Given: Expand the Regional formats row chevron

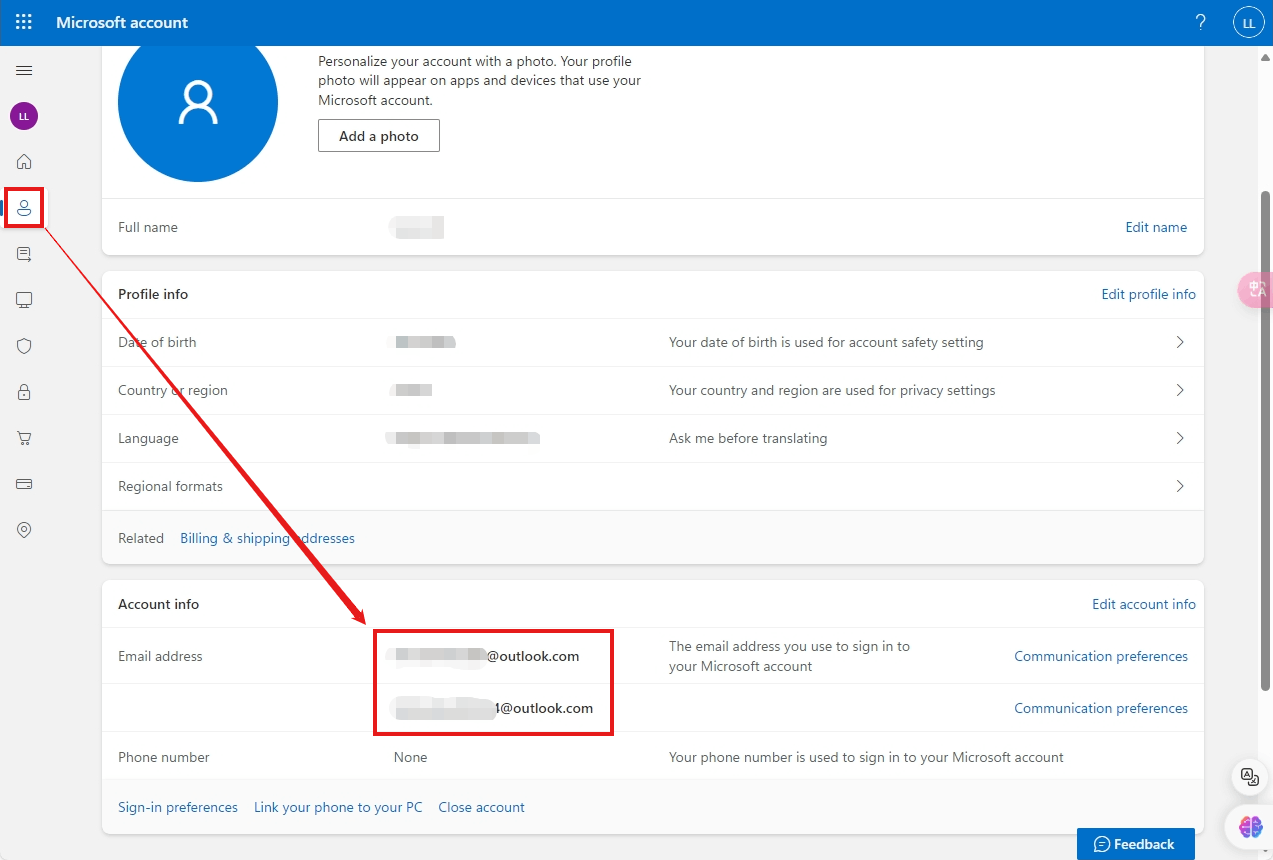Looking at the screenshot, I should (x=1180, y=486).
